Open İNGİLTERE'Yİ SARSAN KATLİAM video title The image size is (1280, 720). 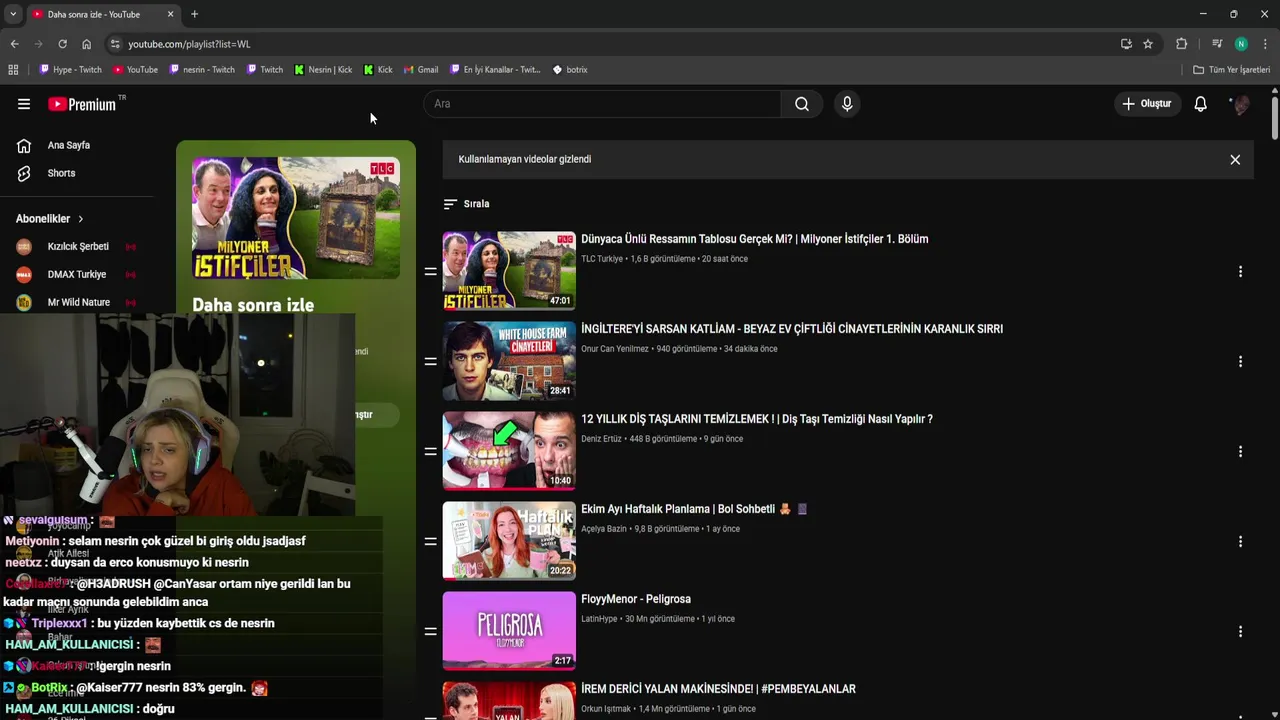pos(792,329)
